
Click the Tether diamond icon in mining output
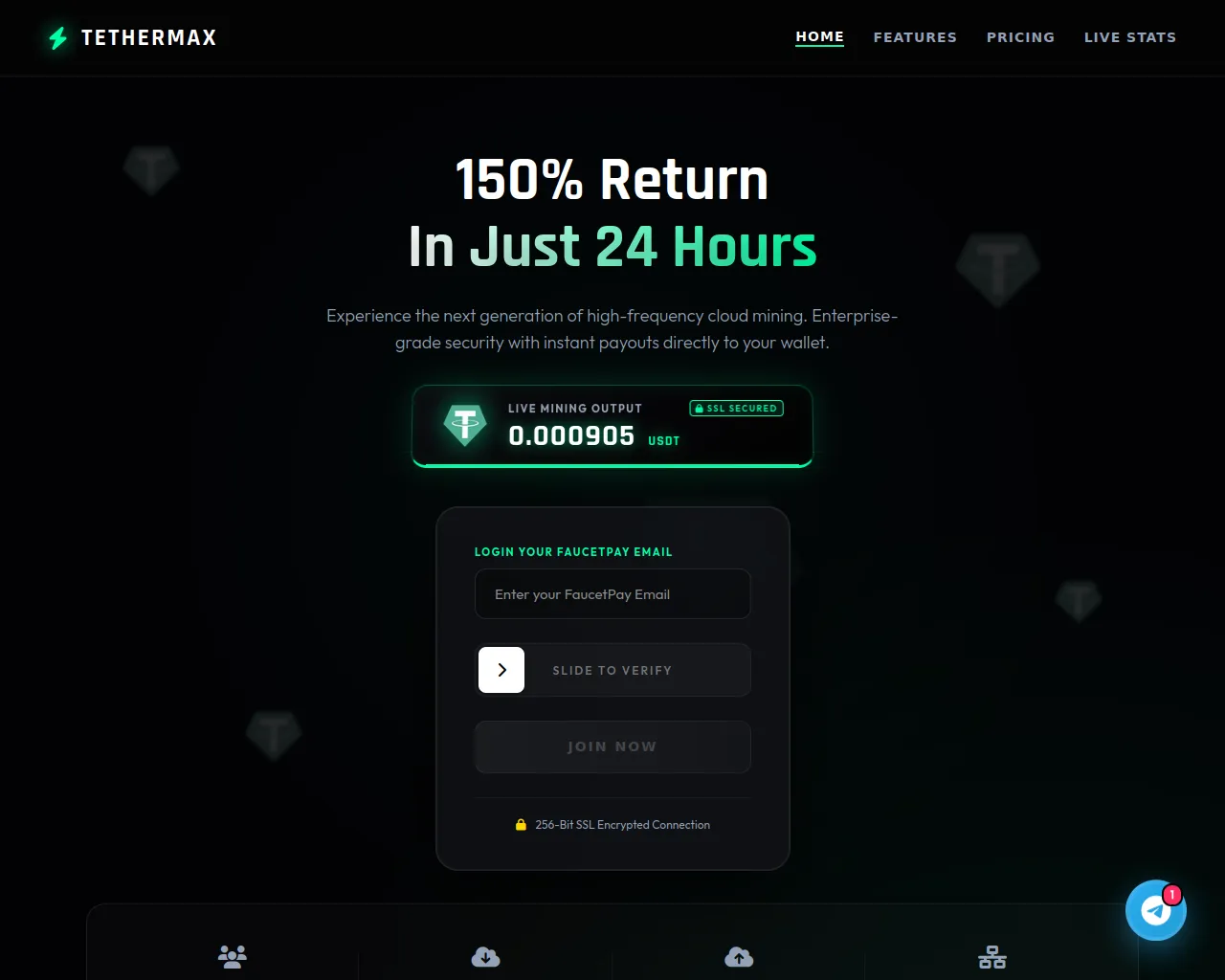465,424
